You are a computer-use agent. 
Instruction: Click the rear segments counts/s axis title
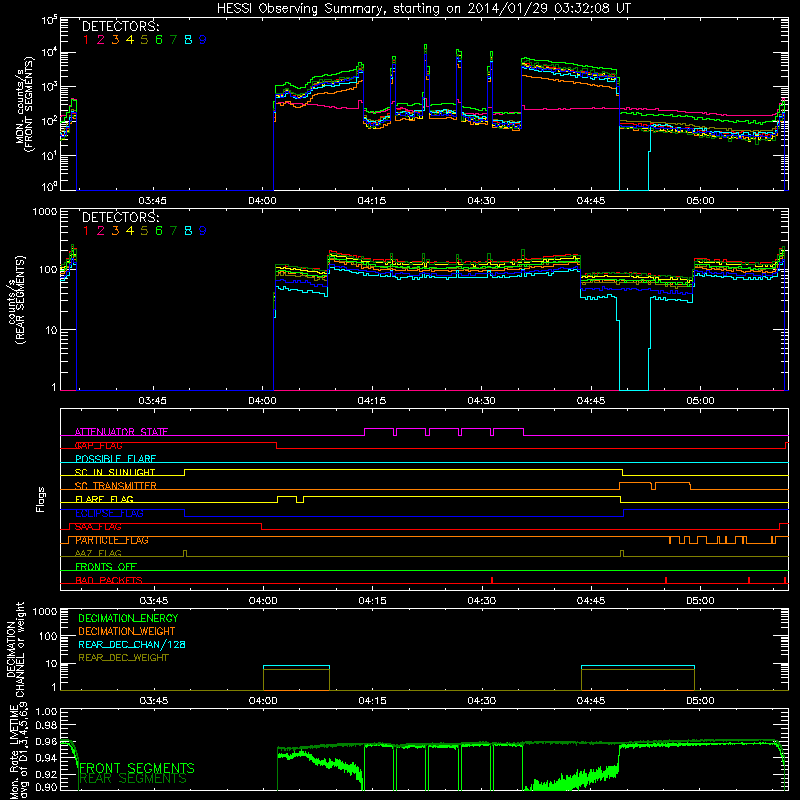15,300
